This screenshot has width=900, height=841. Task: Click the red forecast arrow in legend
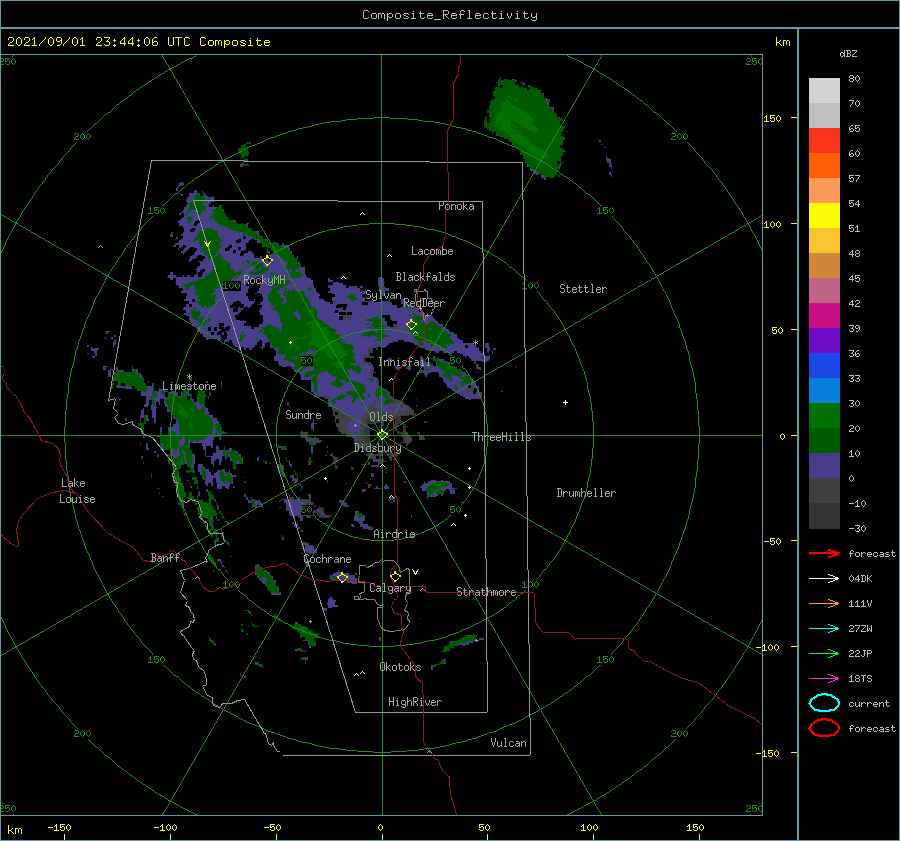tap(824, 553)
